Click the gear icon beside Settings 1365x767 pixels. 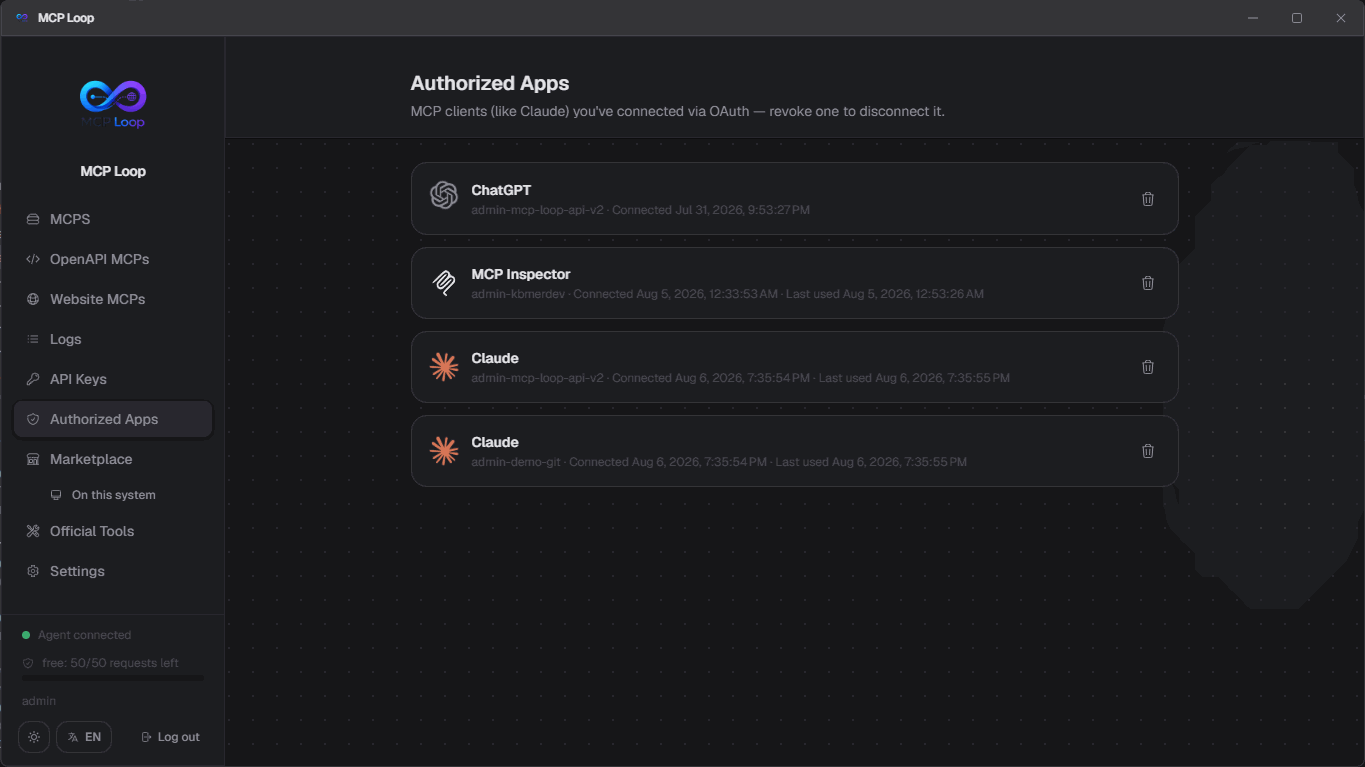tap(33, 571)
